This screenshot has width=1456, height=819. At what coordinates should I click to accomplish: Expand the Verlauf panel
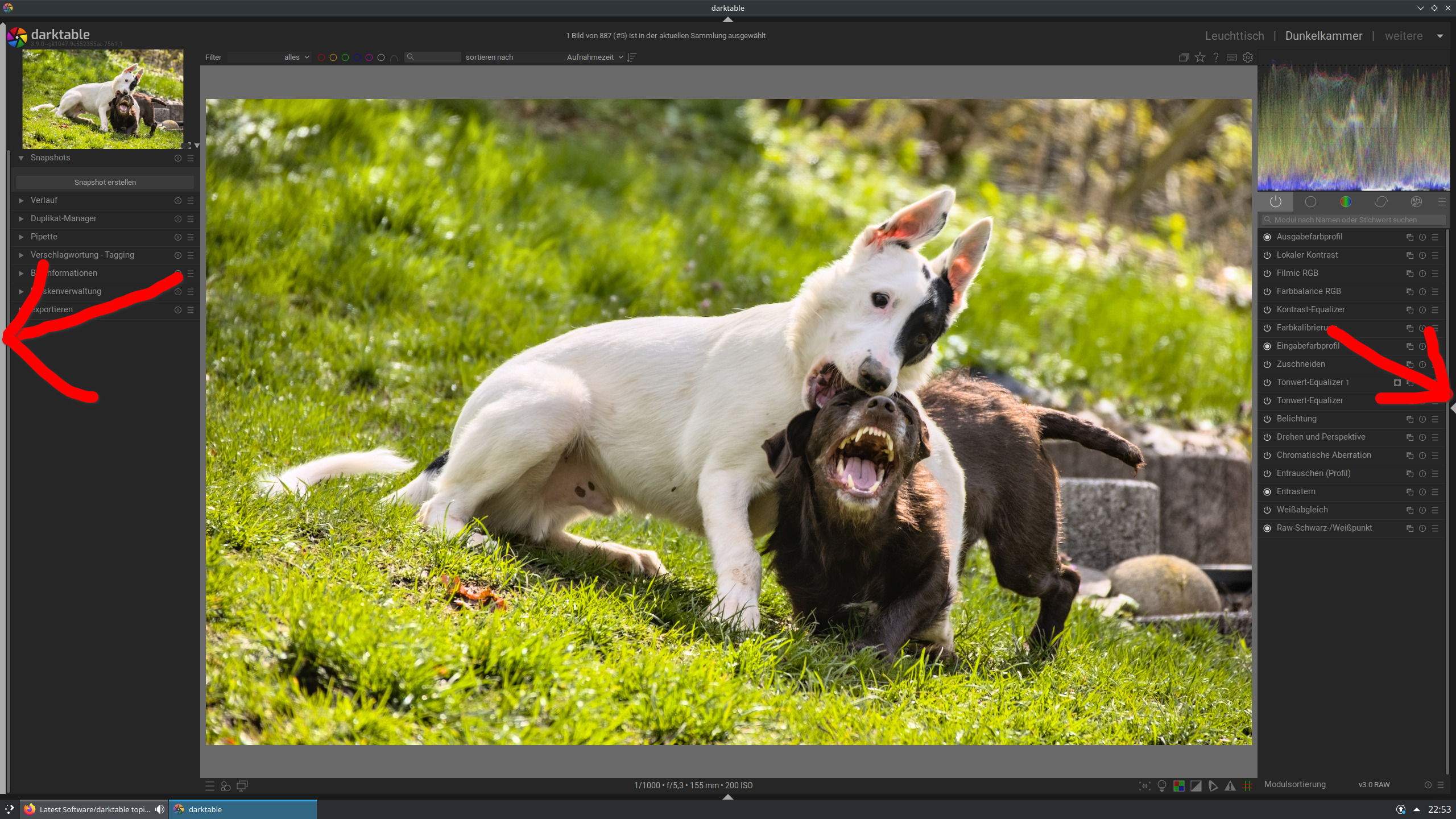pos(44,200)
